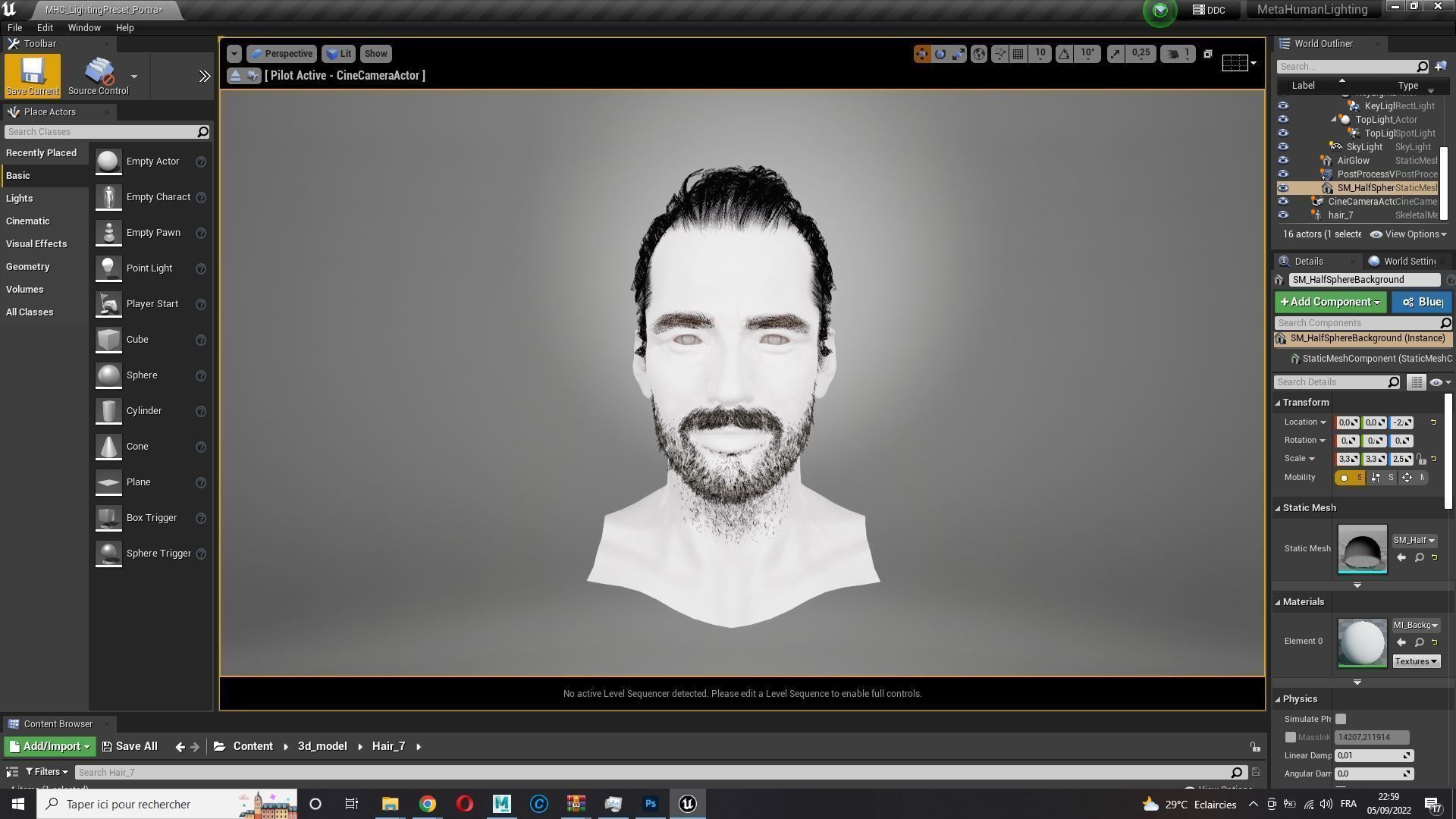Toggle world/local coordinate system globe icon

[x=979, y=54]
